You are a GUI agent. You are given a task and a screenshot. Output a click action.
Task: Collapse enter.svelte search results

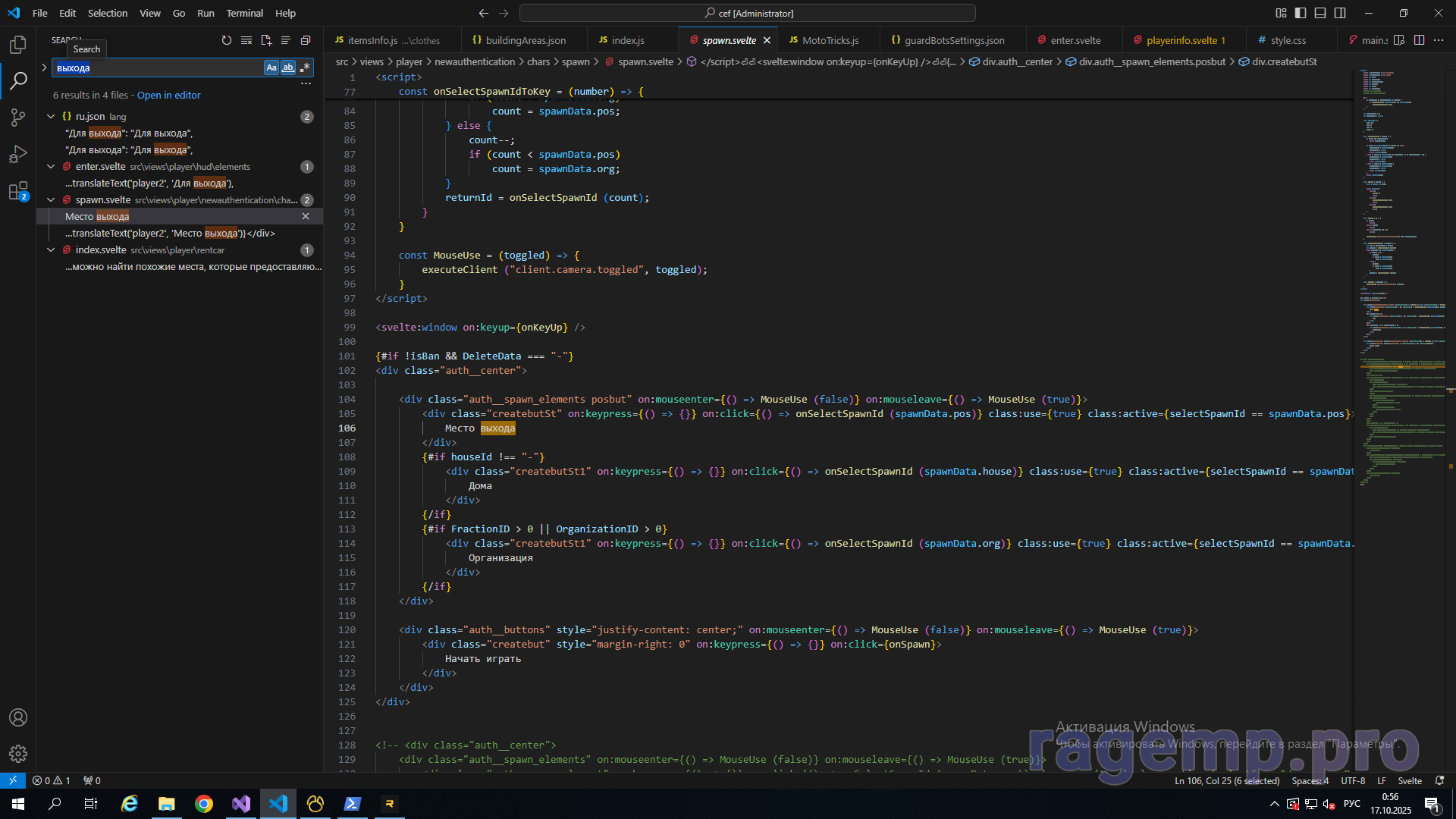51,166
